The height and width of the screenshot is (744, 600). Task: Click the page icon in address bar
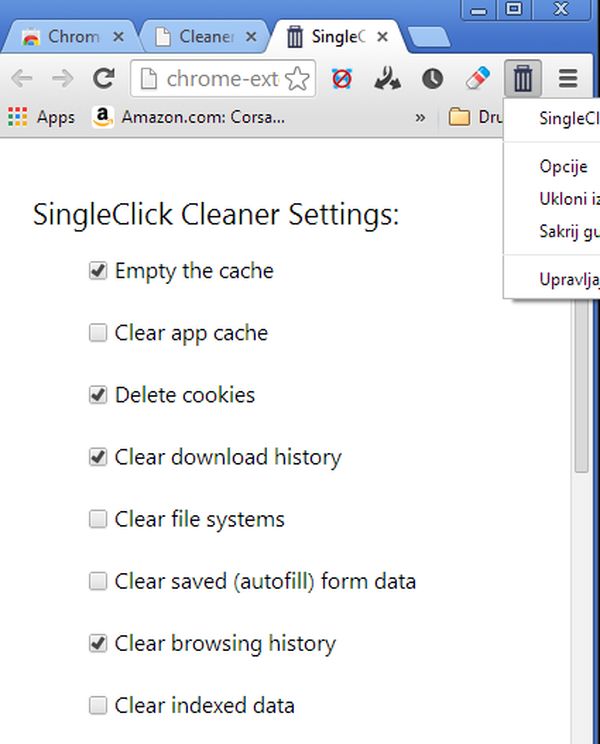click(x=148, y=79)
